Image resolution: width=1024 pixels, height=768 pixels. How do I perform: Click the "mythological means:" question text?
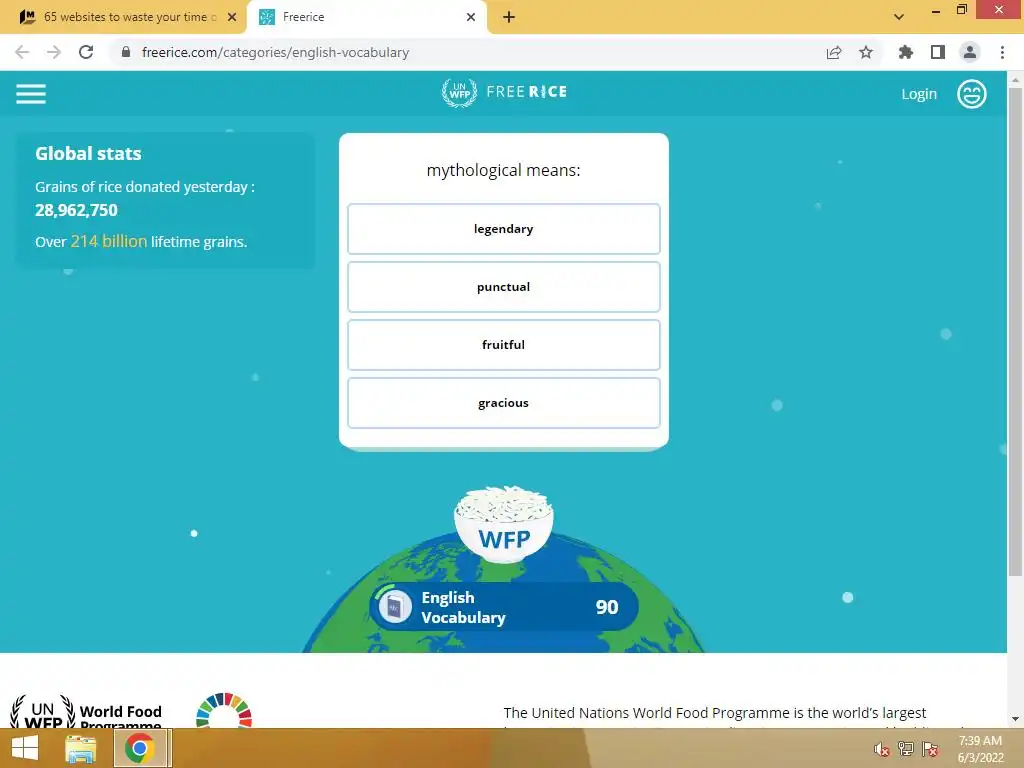coord(504,170)
